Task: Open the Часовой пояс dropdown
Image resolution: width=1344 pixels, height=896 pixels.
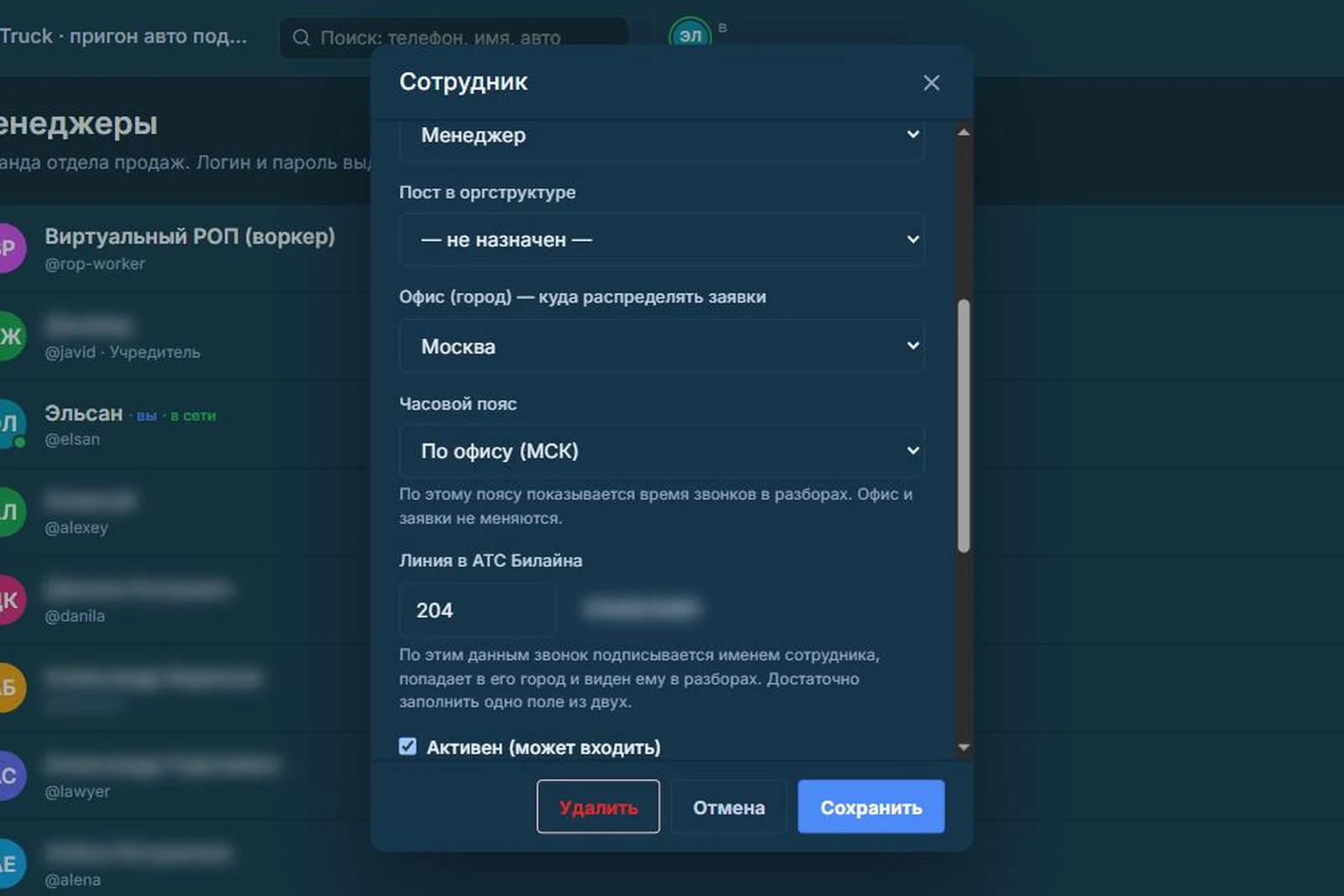Action: point(661,451)
